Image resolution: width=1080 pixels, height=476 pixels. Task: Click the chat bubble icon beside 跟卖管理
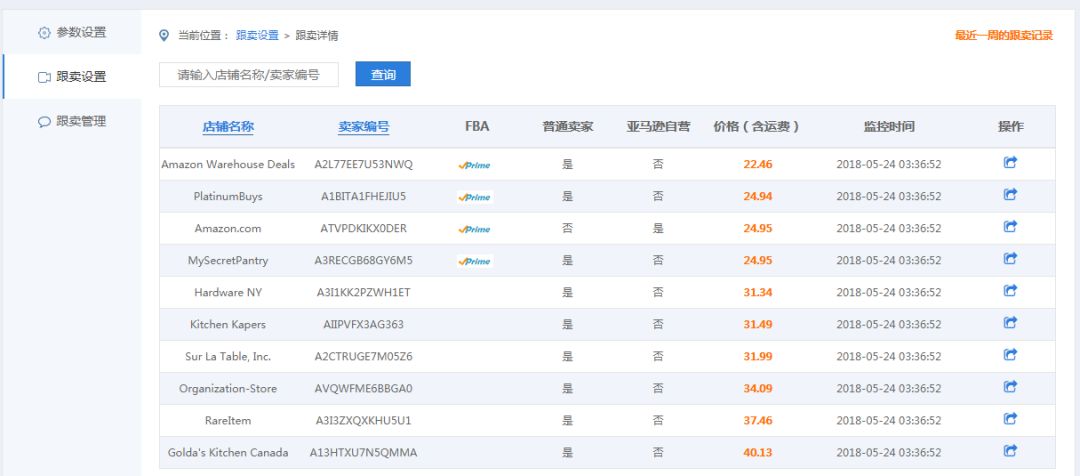point(44,122)
